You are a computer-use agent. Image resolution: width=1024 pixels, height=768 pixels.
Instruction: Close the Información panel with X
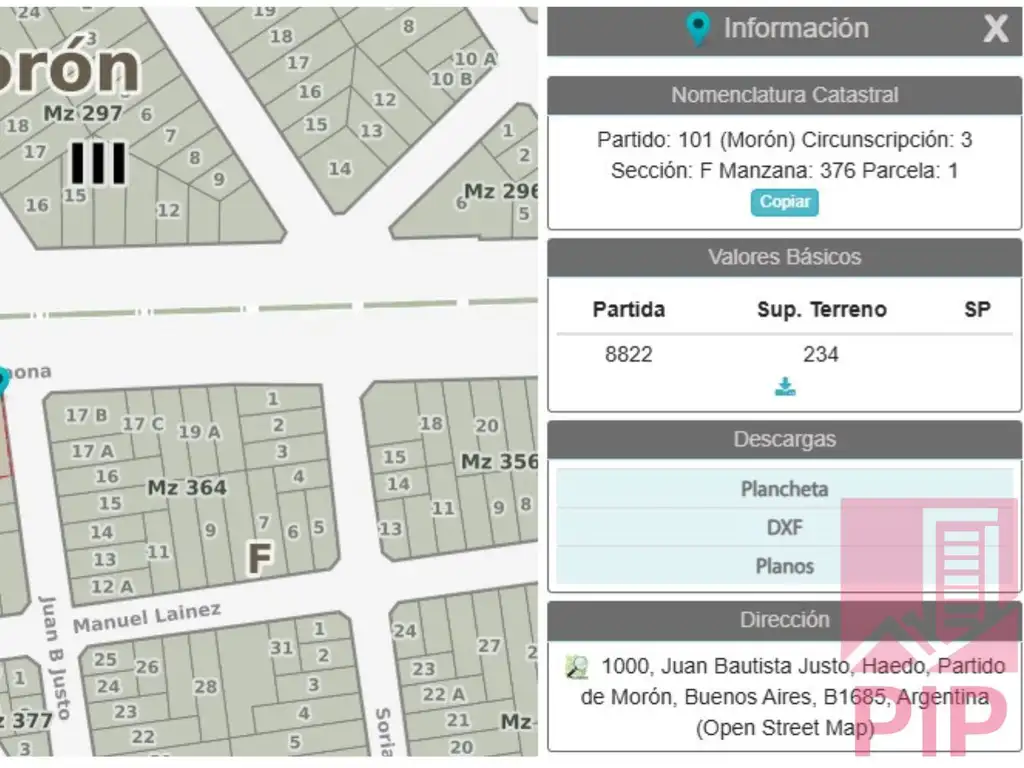(x=995, y=29)
